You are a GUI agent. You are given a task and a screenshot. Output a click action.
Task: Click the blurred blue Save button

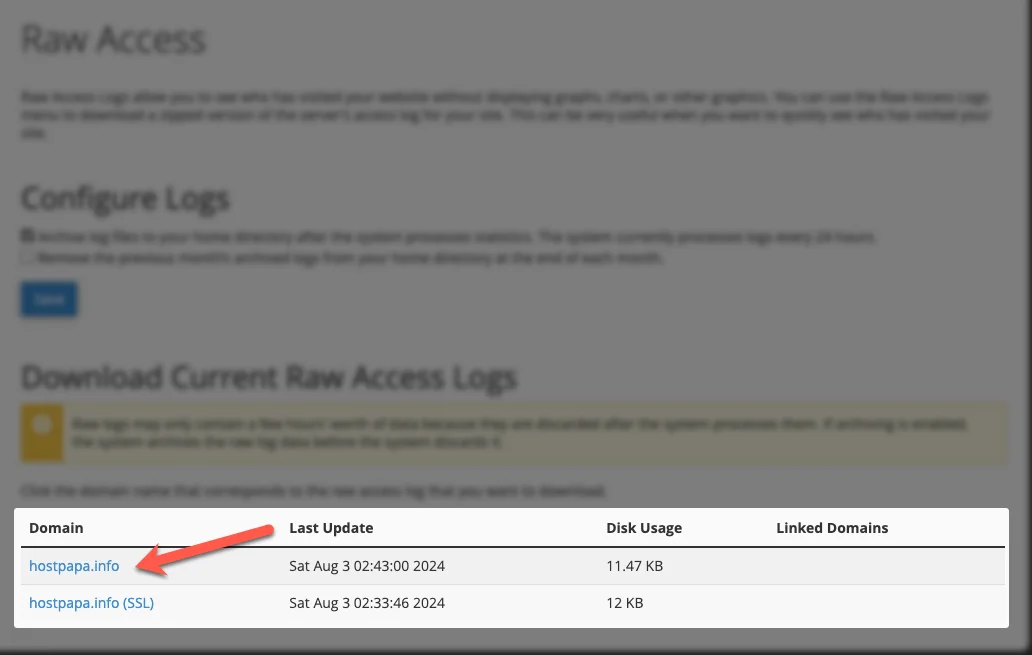click(49, 300)
